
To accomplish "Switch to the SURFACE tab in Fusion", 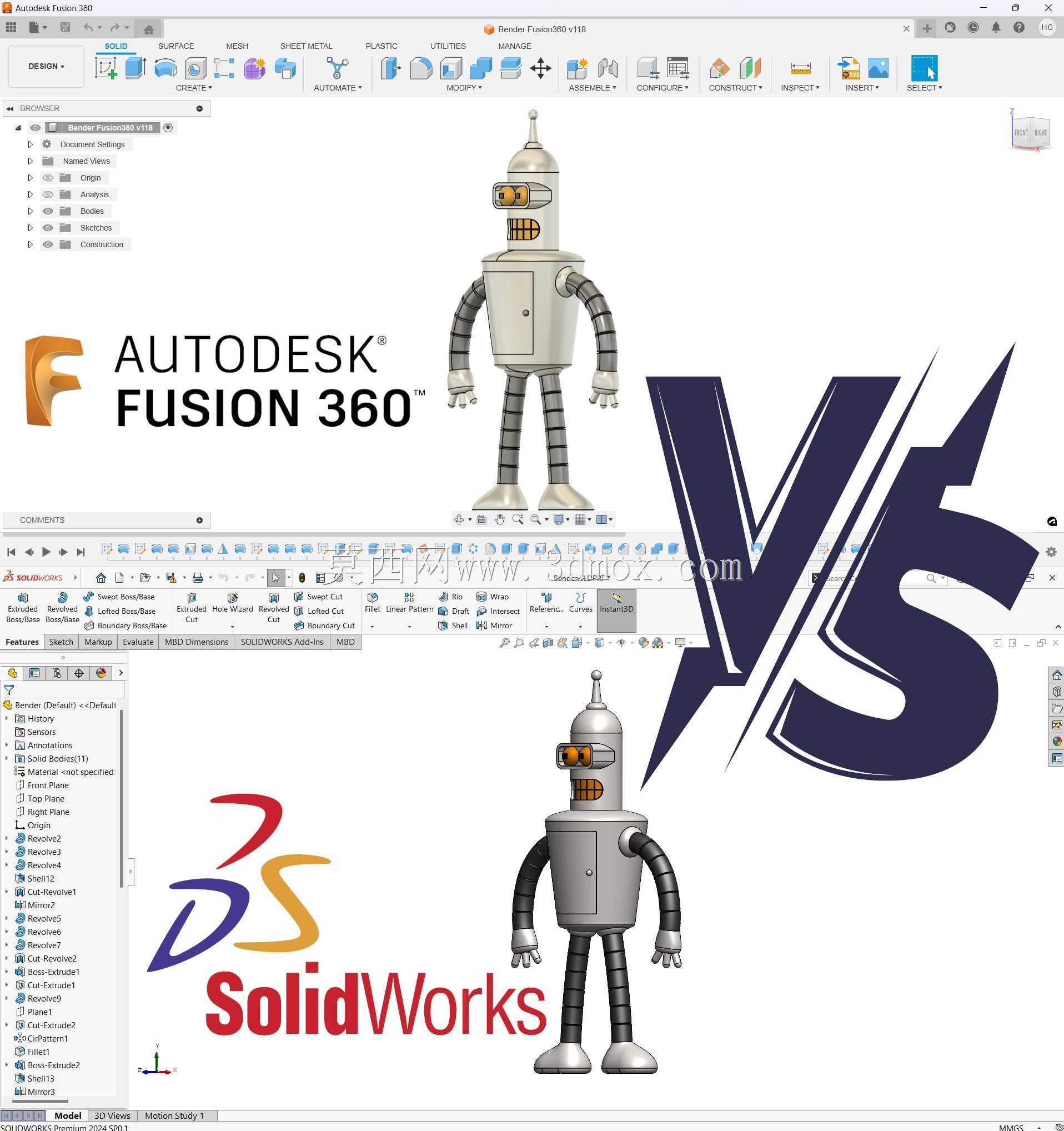I will 175,46.
